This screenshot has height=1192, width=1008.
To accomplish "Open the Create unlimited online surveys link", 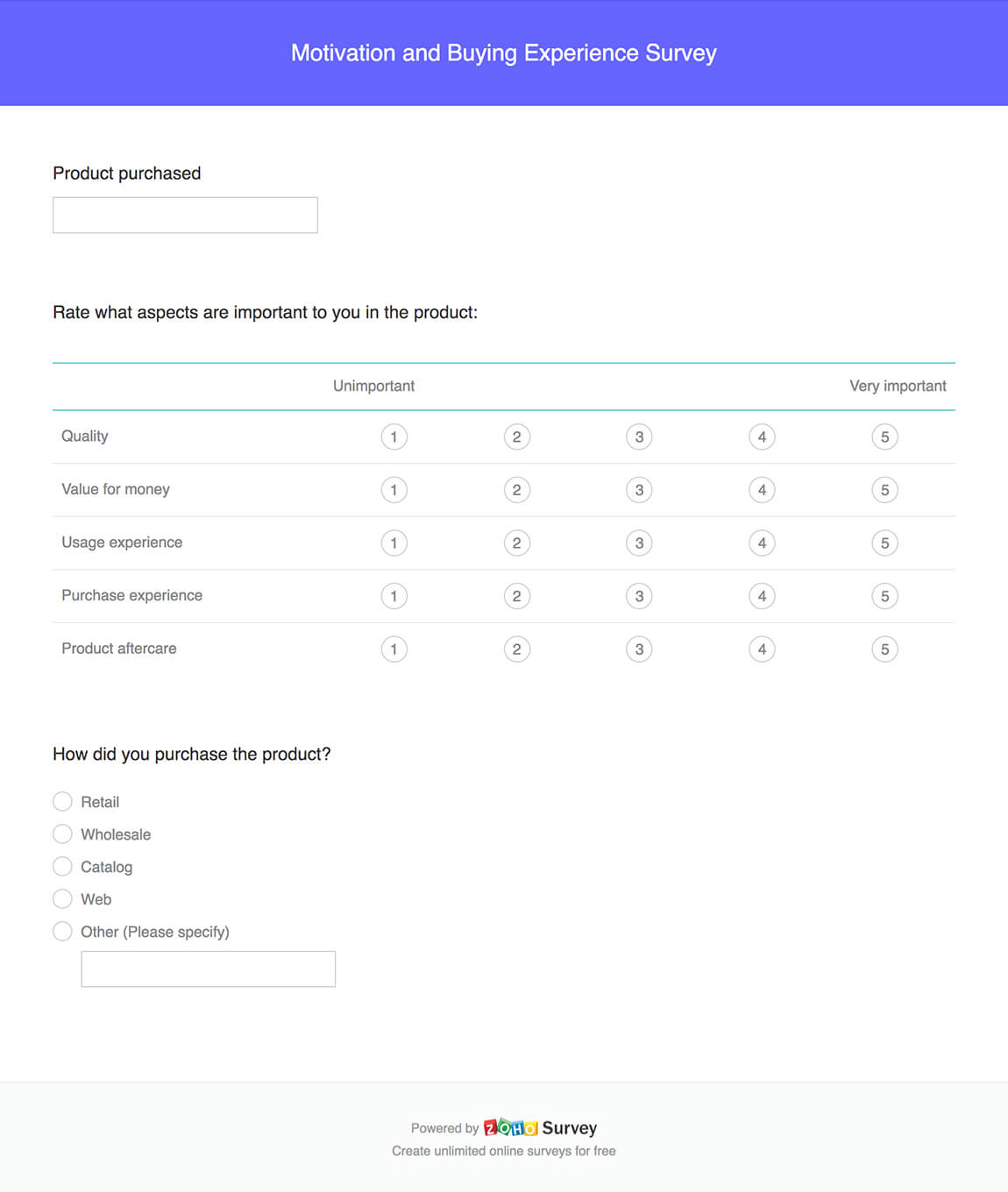I will (504, 1151).
